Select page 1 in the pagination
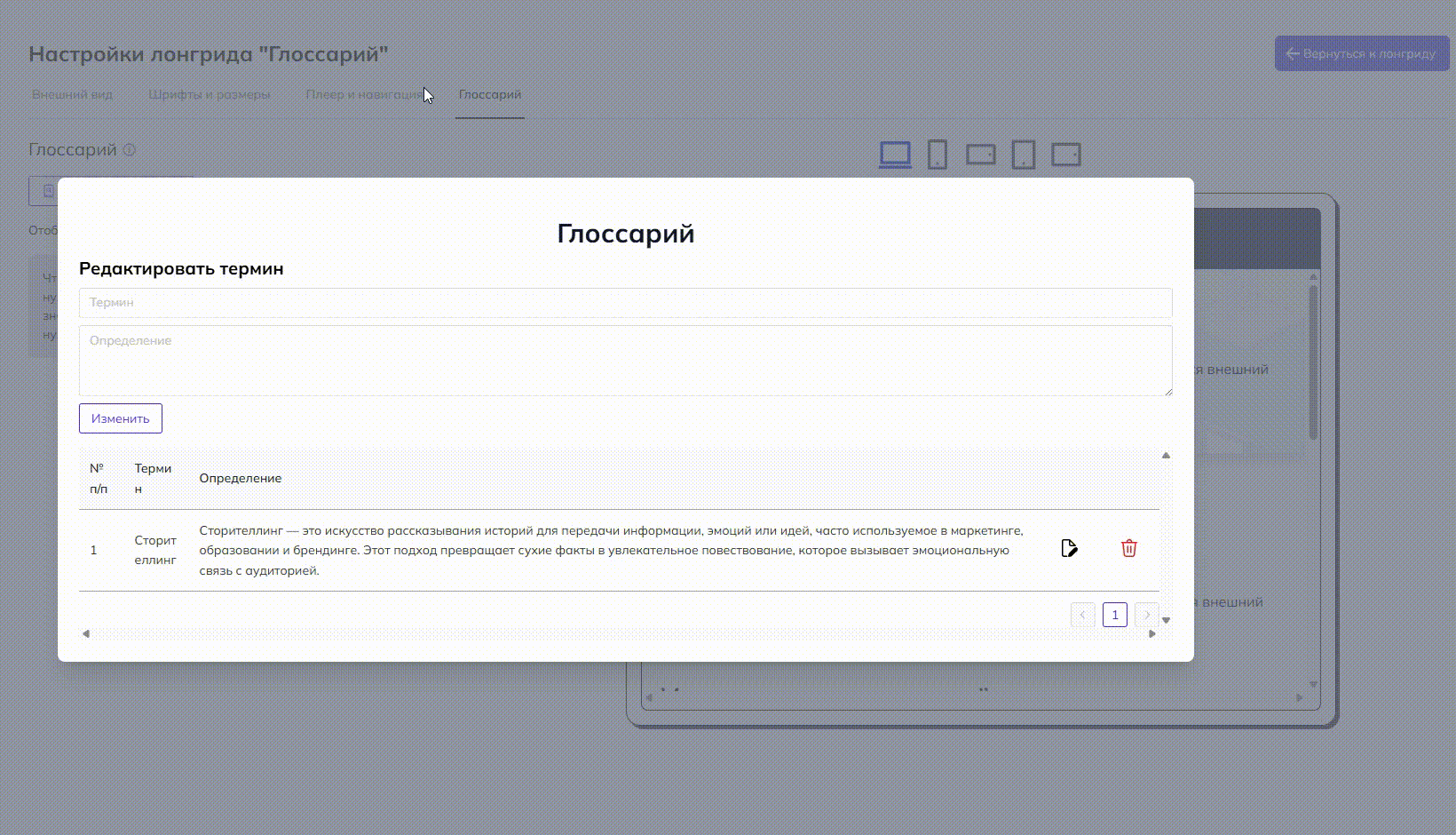 pyautogui.click(x=1114, y=615)
